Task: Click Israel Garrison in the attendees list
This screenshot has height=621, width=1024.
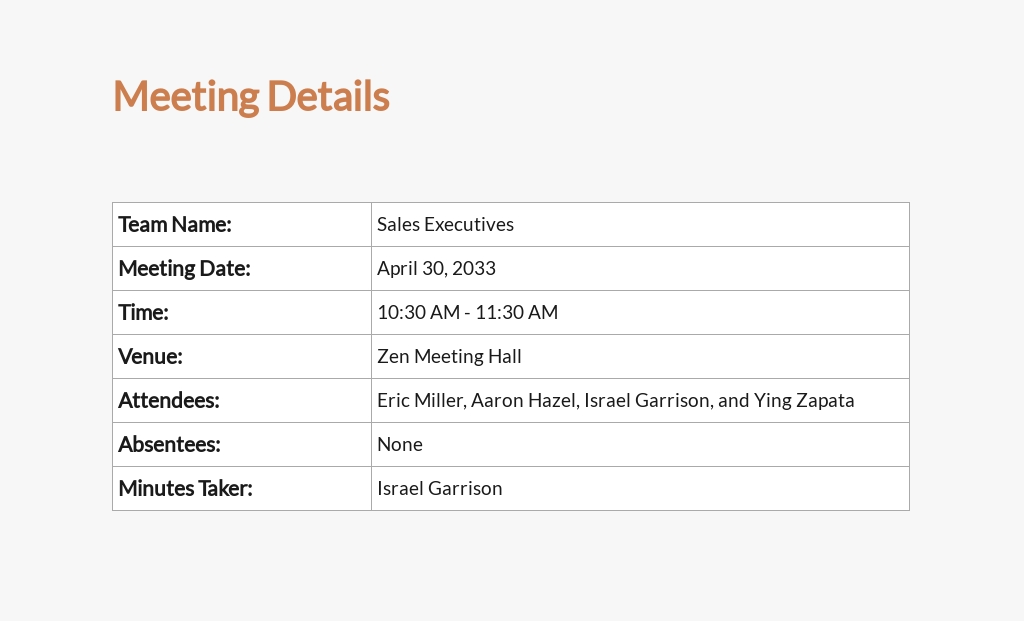Action: [648, 400]
